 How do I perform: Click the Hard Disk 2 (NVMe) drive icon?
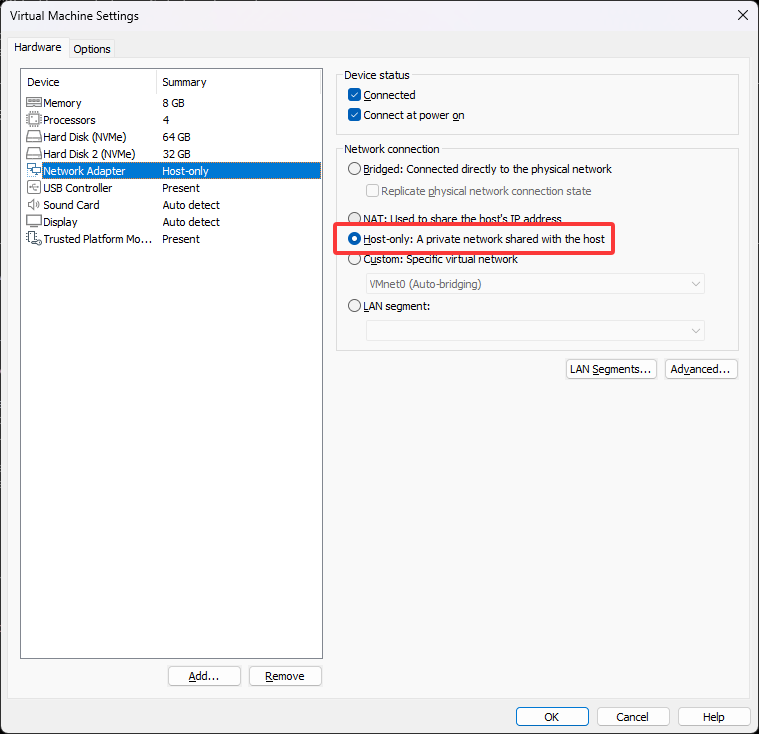pos(33,153)
